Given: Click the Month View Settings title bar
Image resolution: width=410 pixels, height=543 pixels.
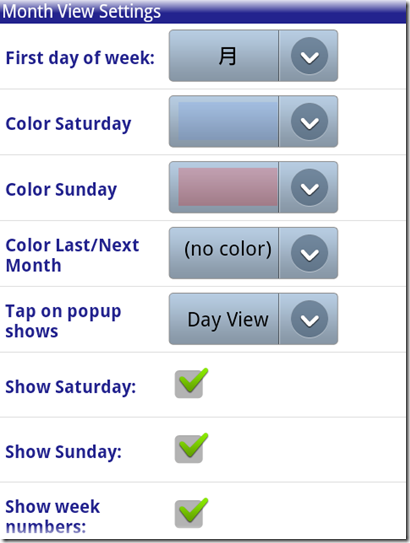Looking at the screenshot, I should [203, 11].
